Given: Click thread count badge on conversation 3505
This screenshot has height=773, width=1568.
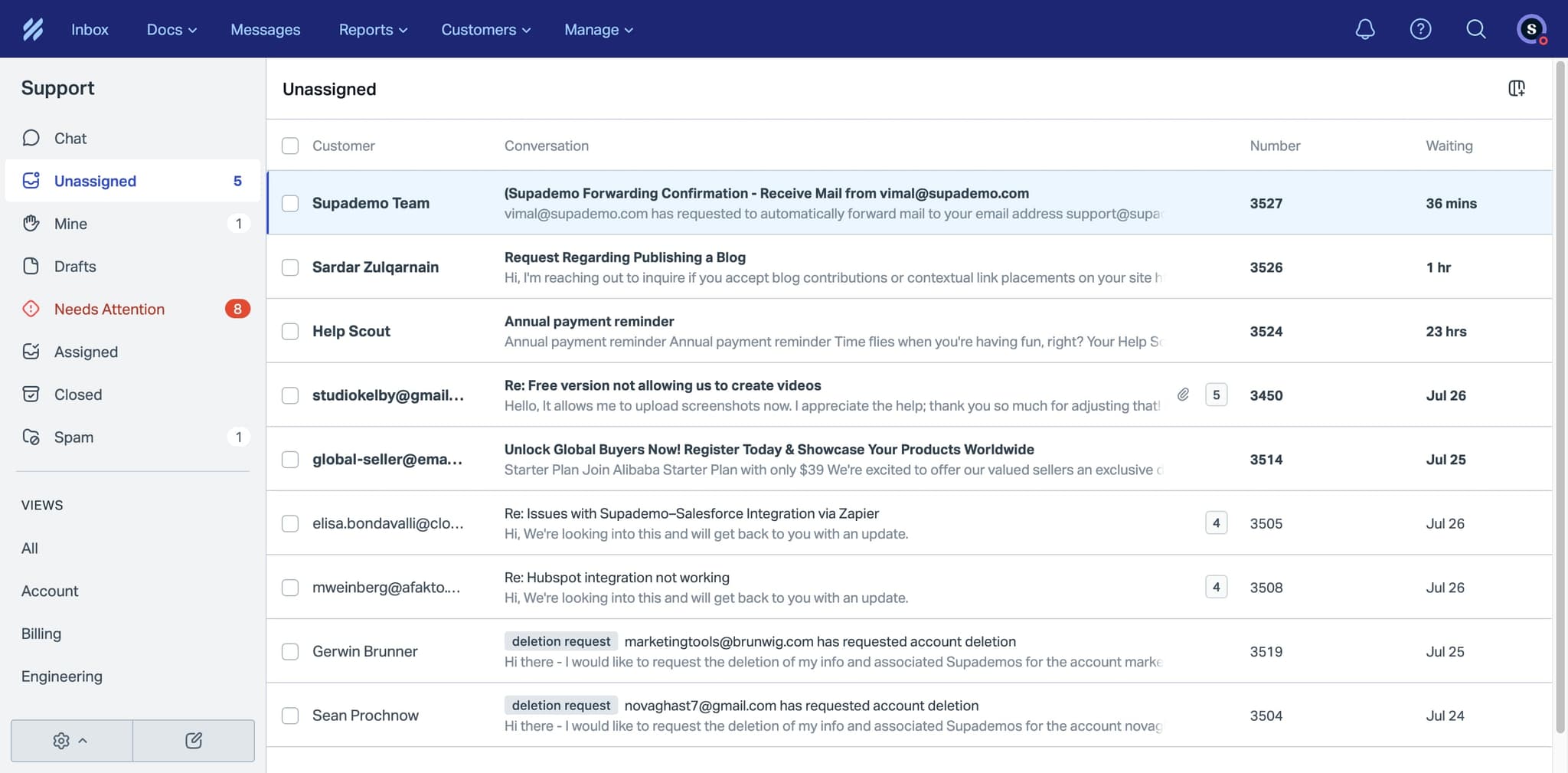Looking at the screenshot, I should tap(1216, 523).
